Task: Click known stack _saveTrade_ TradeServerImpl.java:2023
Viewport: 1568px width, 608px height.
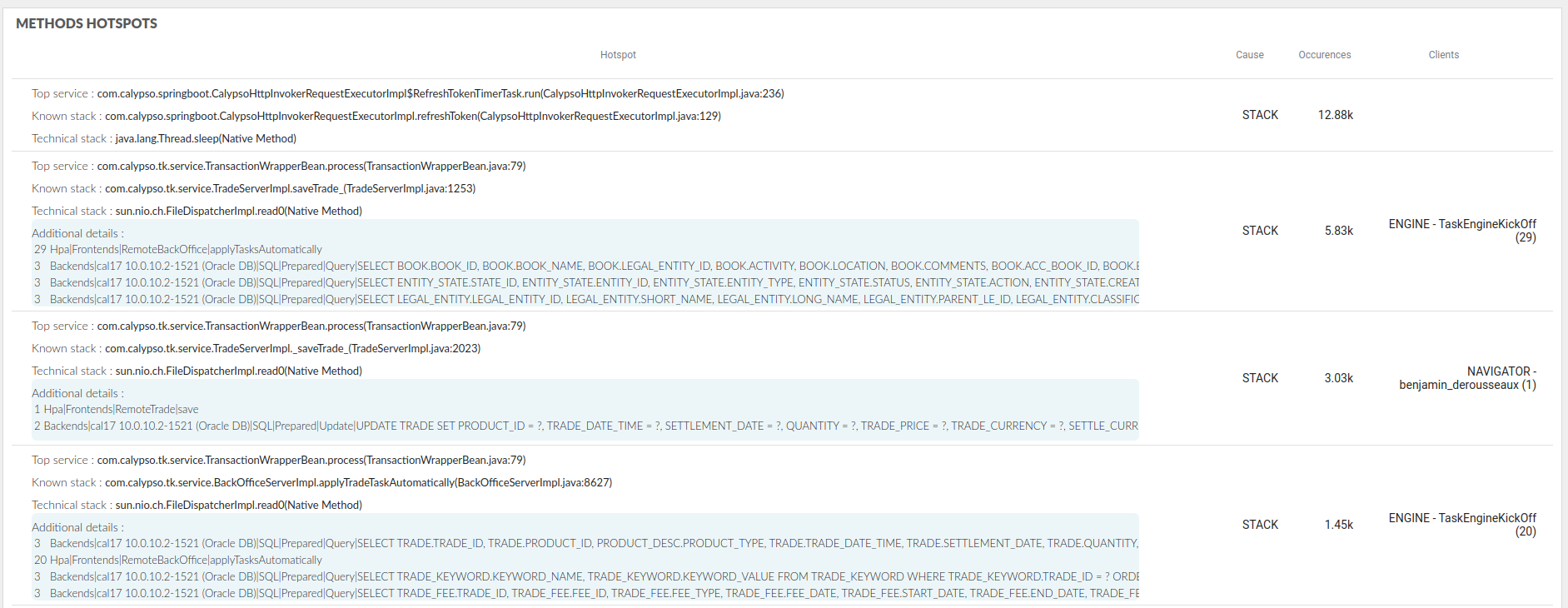Action: click(x=256, y=348)
